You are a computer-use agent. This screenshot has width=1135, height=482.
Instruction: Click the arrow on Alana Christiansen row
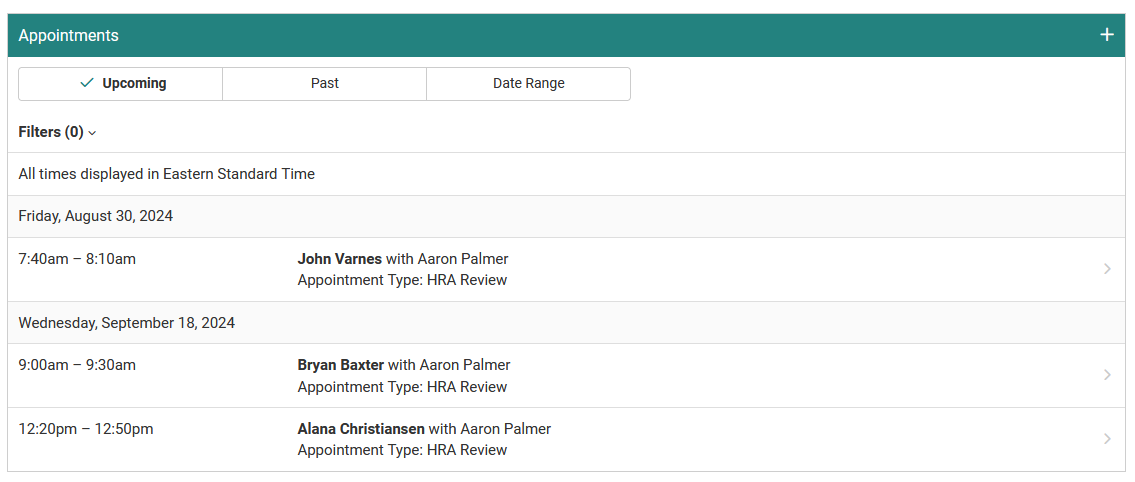[x=1107, y=439]
